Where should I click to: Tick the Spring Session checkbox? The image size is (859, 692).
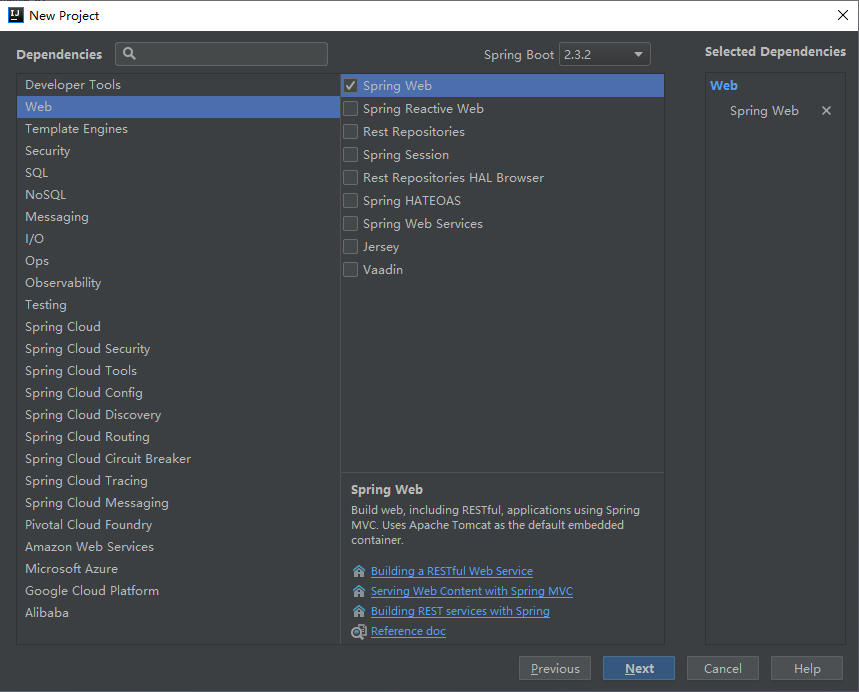pyautogui.click(x=351, y=155)
